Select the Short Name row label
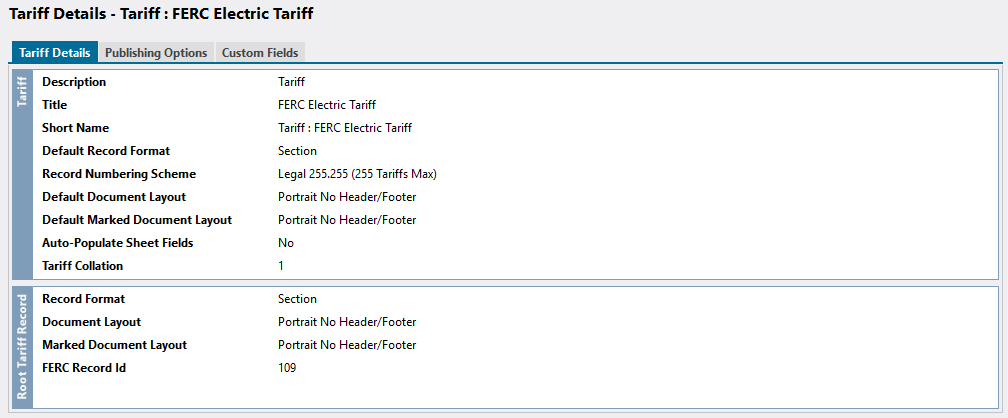 (x=75, y=128)
